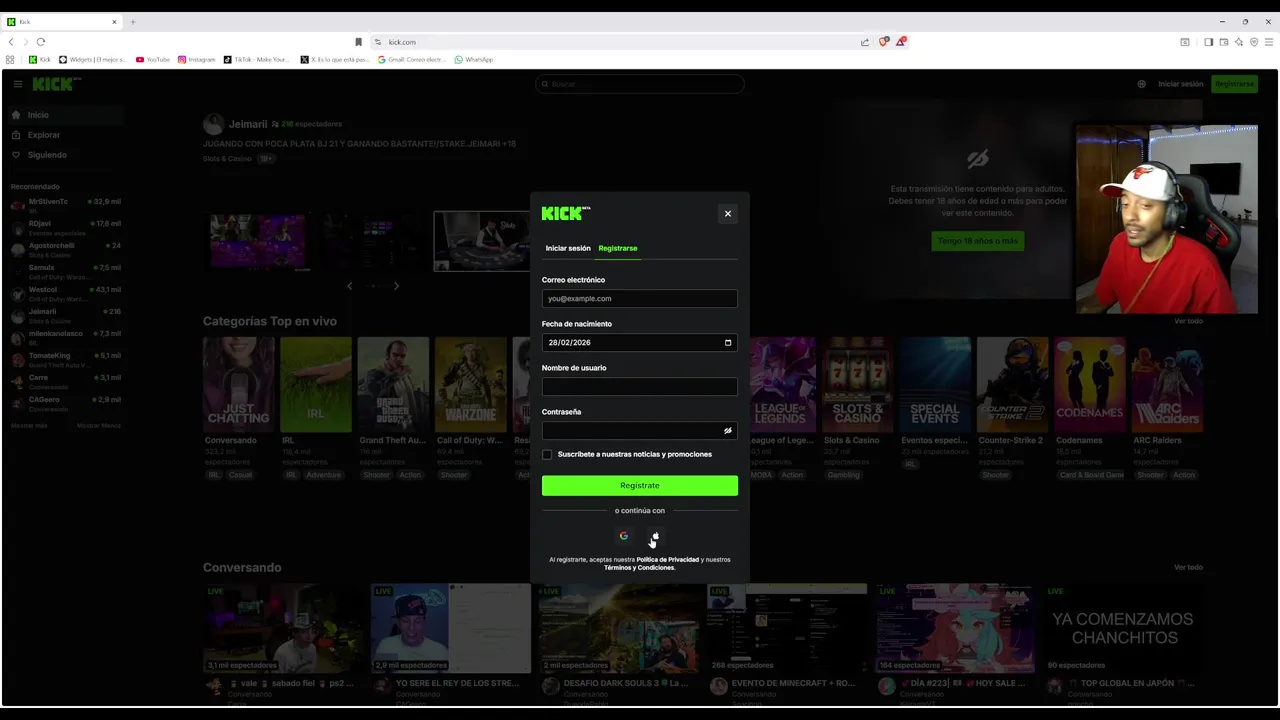Open the Instagram bookmark
The image size is (1280, 720).
tap(196, 60)
